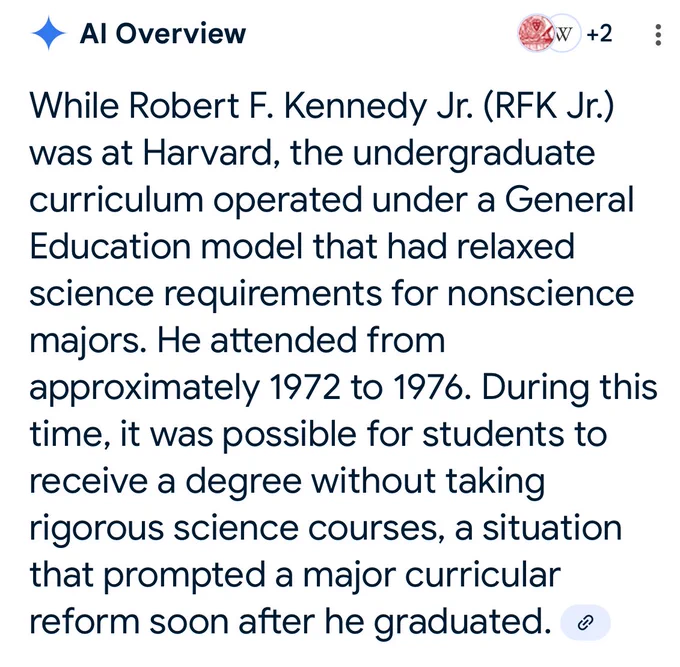680x667 pixels.
Task: Click the word 'undergraduate' in the text
Action: click(474, 154)
